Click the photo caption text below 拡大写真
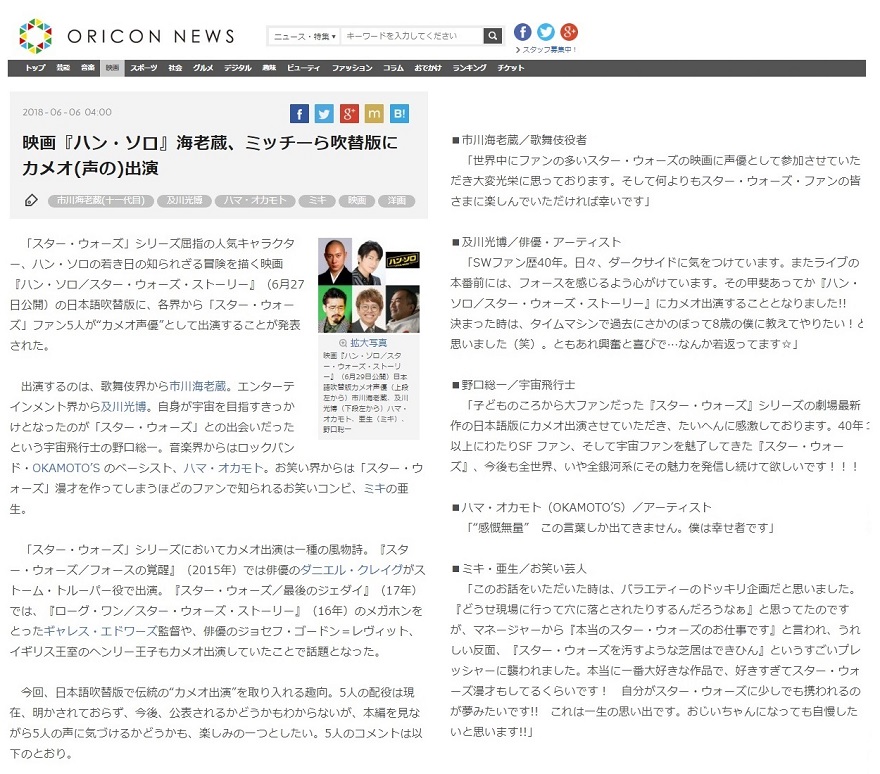The image size is (880, 774). [x=366, y=392]
